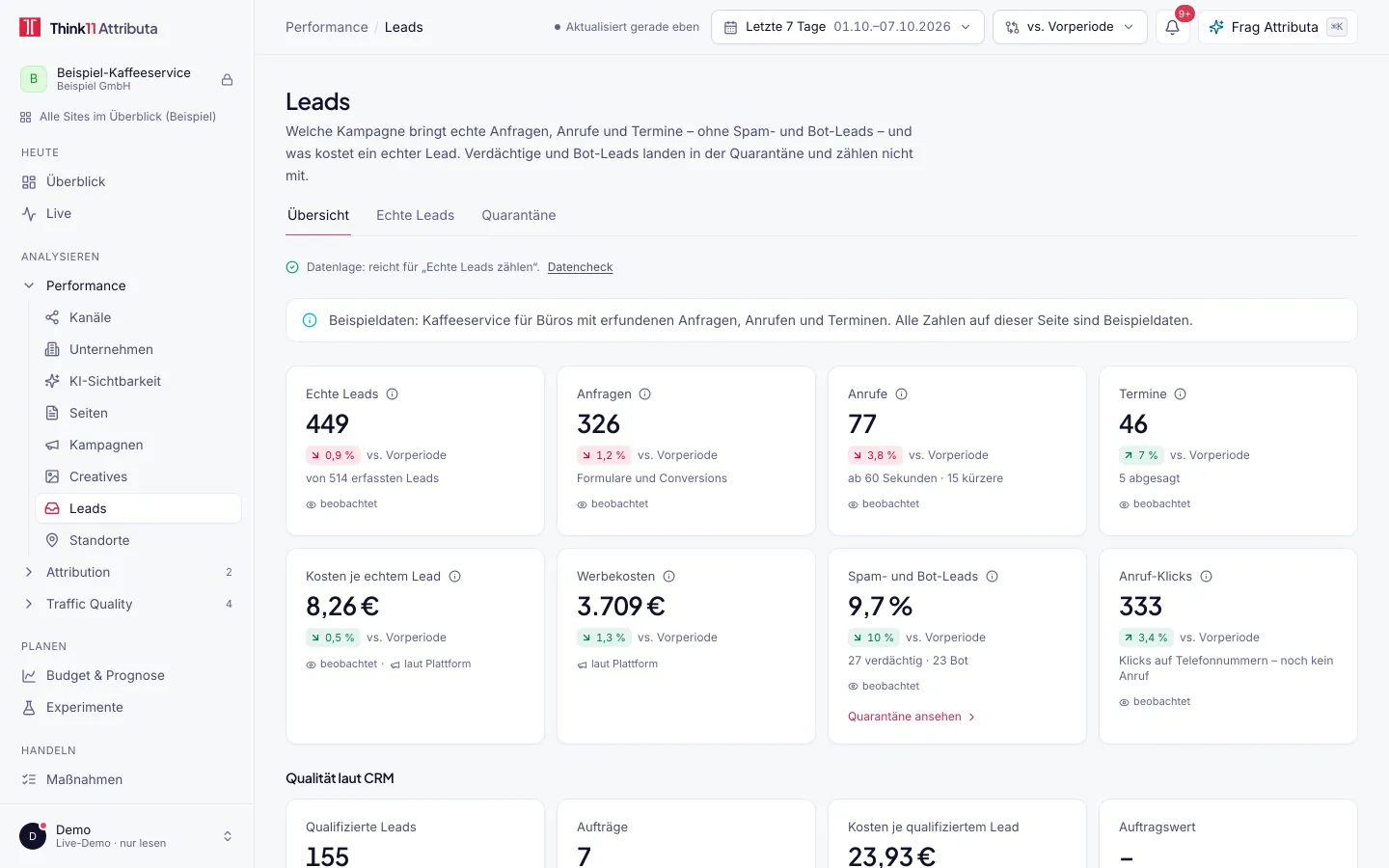Click the Think11 Attributa logo
1389x868 pixels.
[x=89, y=28]
